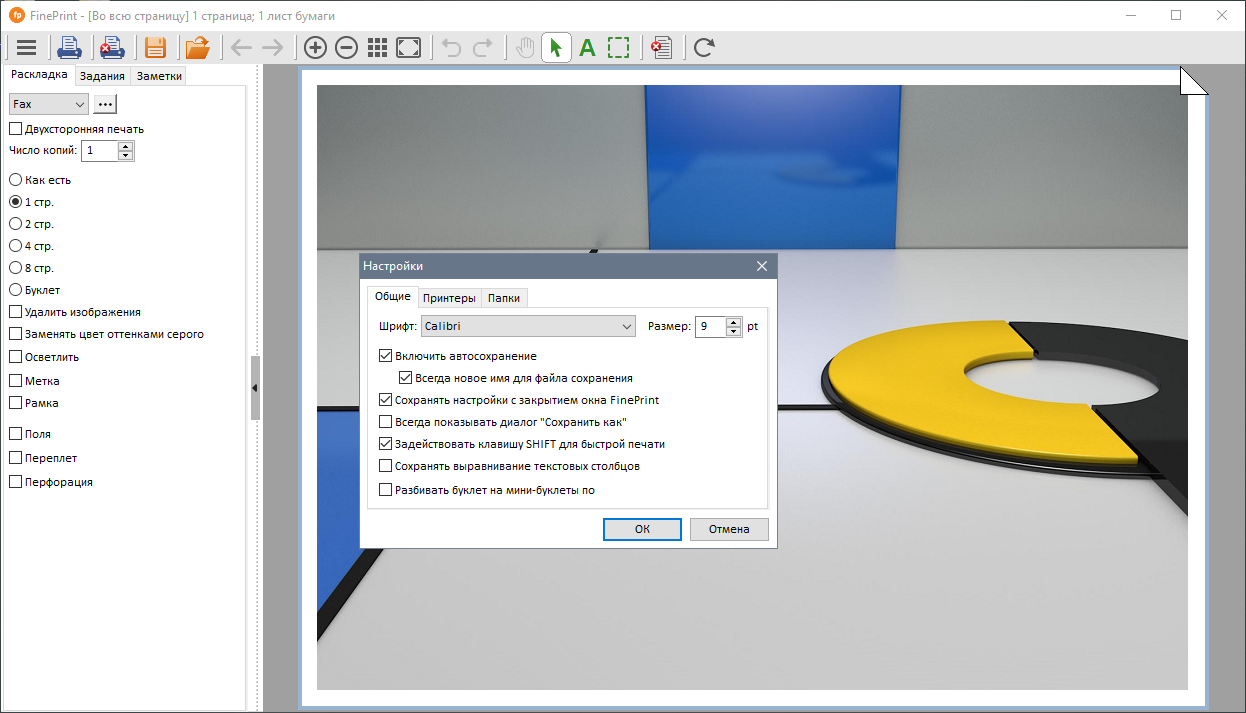Click the FinePrint logo in title bar
Image resolution: width=1246 pixels, height=713 pixels.
pyautogui.click(x=16, y=15)
